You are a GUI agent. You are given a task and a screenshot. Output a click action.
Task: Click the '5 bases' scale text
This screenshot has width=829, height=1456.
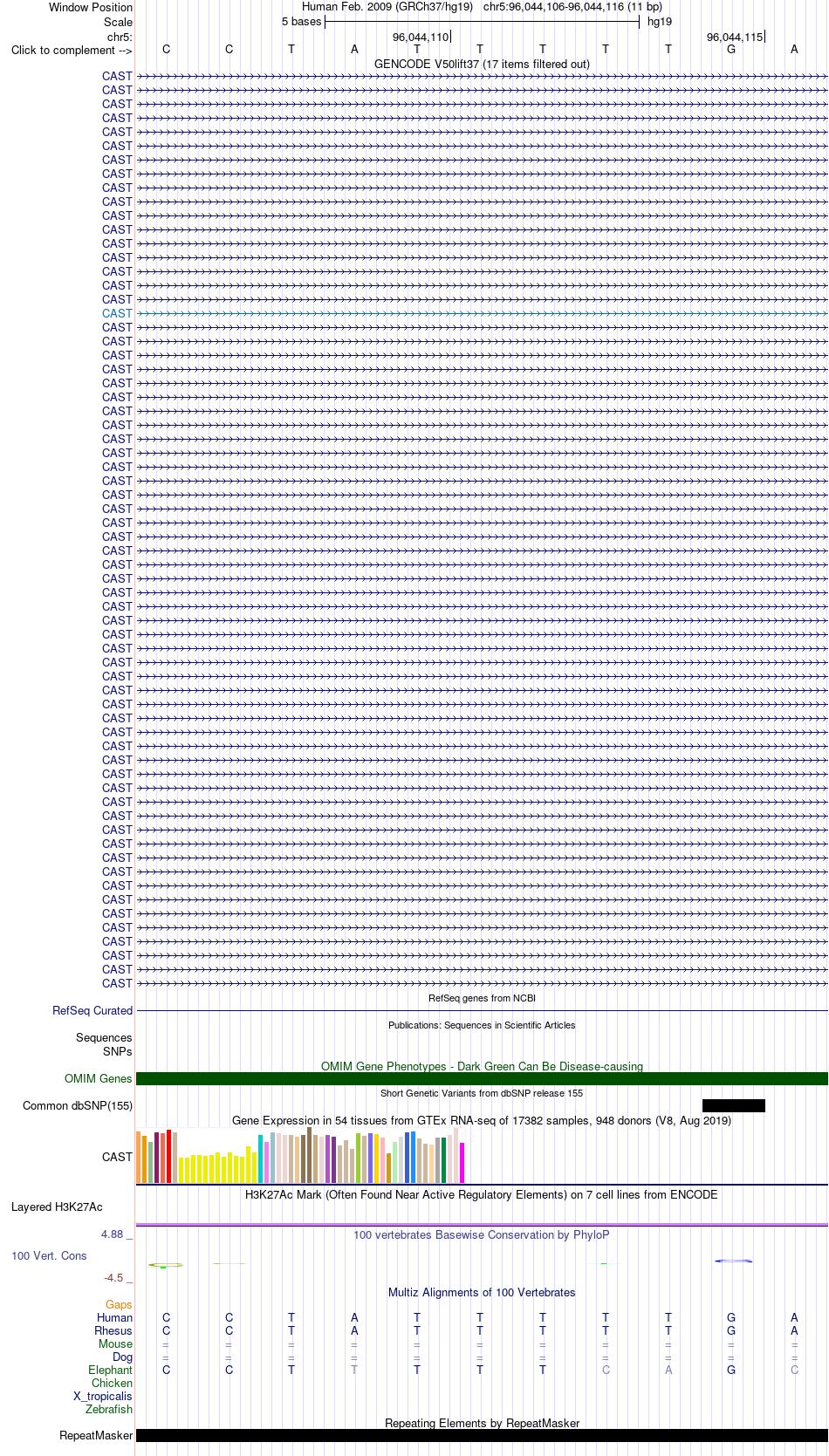coord(301,21)
